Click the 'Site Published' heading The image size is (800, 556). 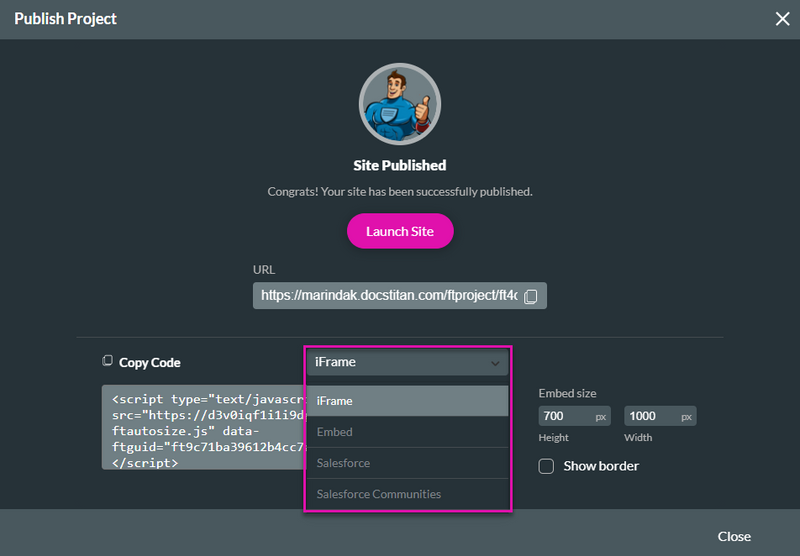[x=400, y=165]
